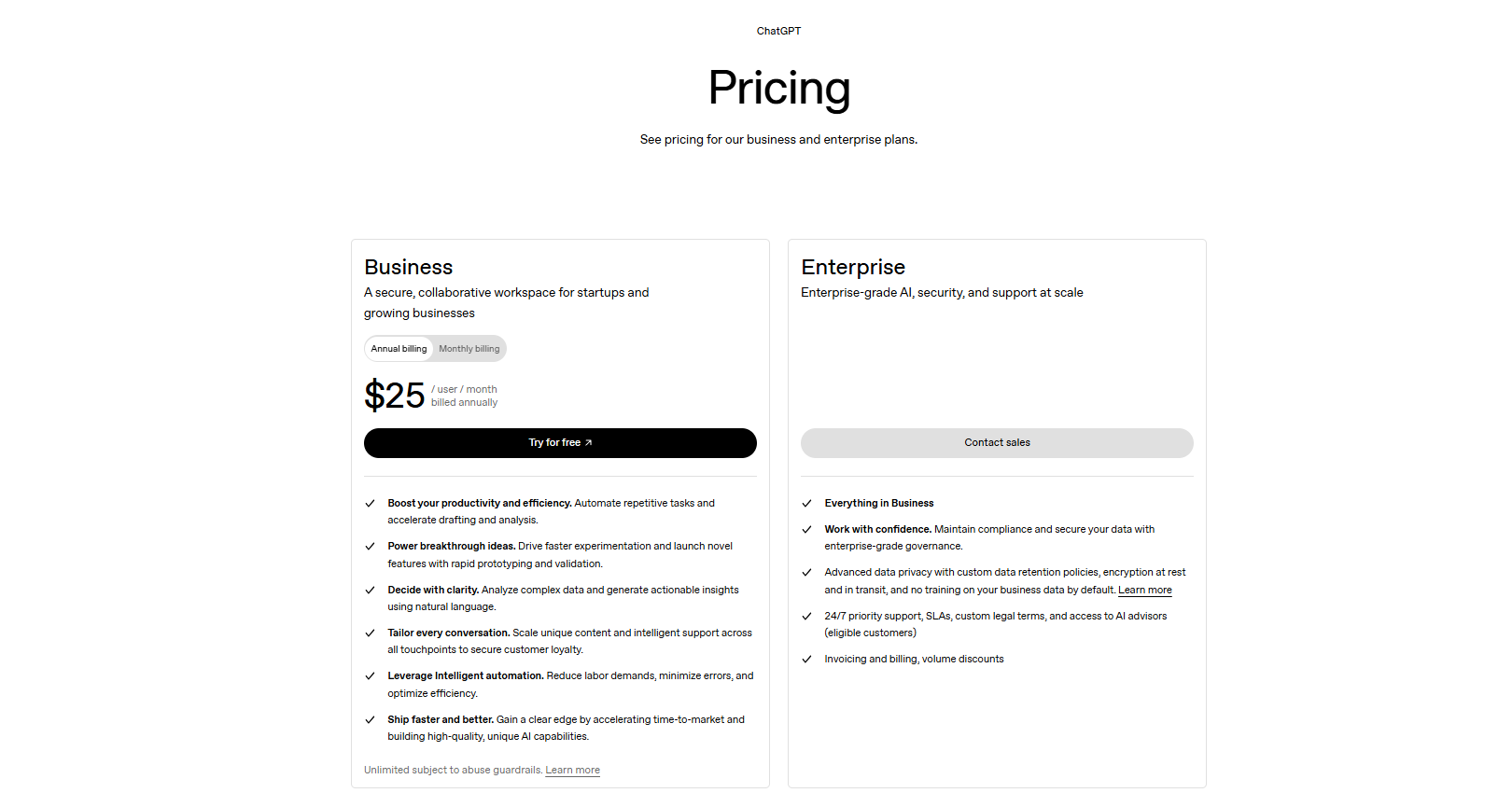Click checkmark next to Invoicing and billing
The width and height of the screenshot is (1512, 793).
pyautogui.click(x=806, y=660)
